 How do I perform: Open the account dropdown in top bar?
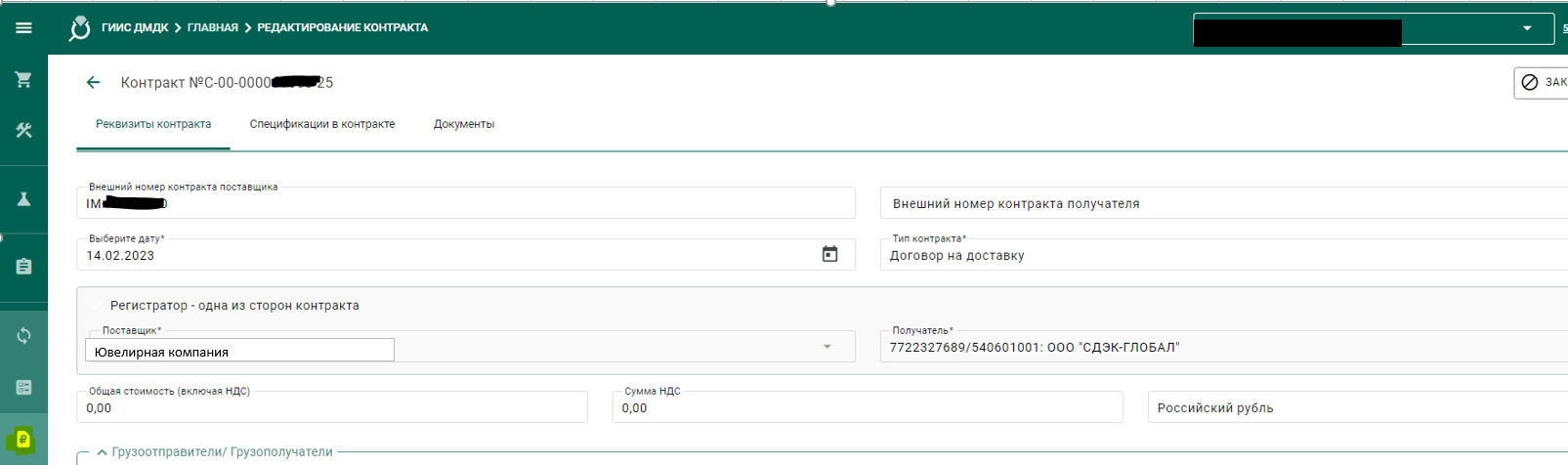coord(1527,28)
